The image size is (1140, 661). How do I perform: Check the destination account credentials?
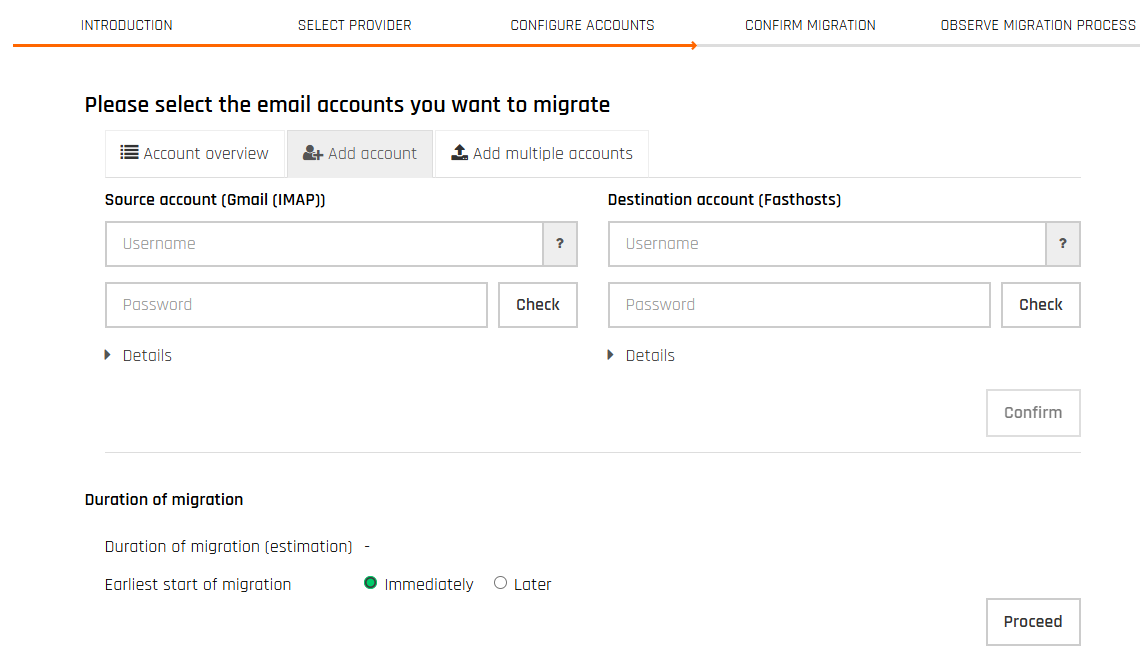click(x=1041, y=305)
